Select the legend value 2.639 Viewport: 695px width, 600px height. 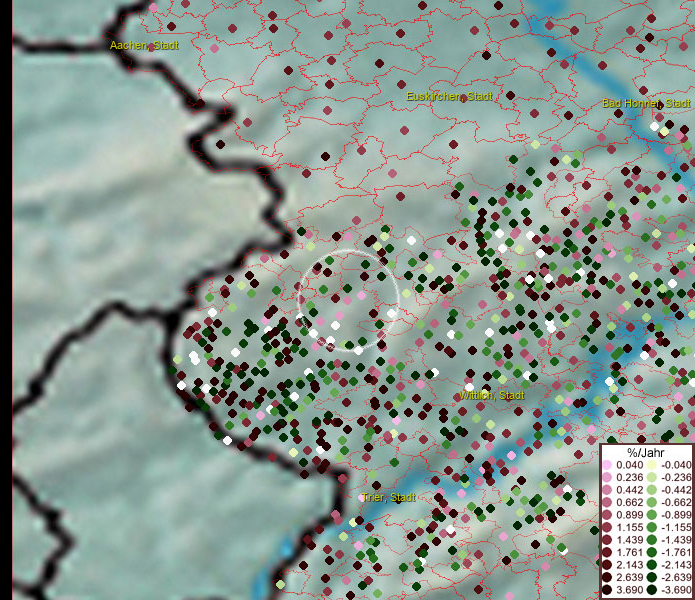click(x=629, y=577)
